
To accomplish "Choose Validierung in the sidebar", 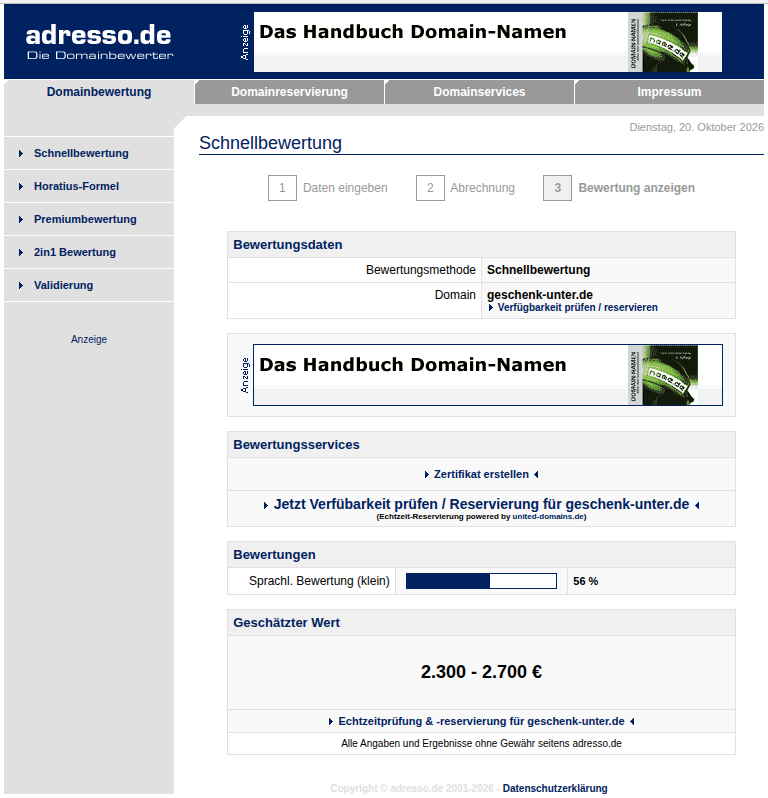I will (x=63, y=286).
